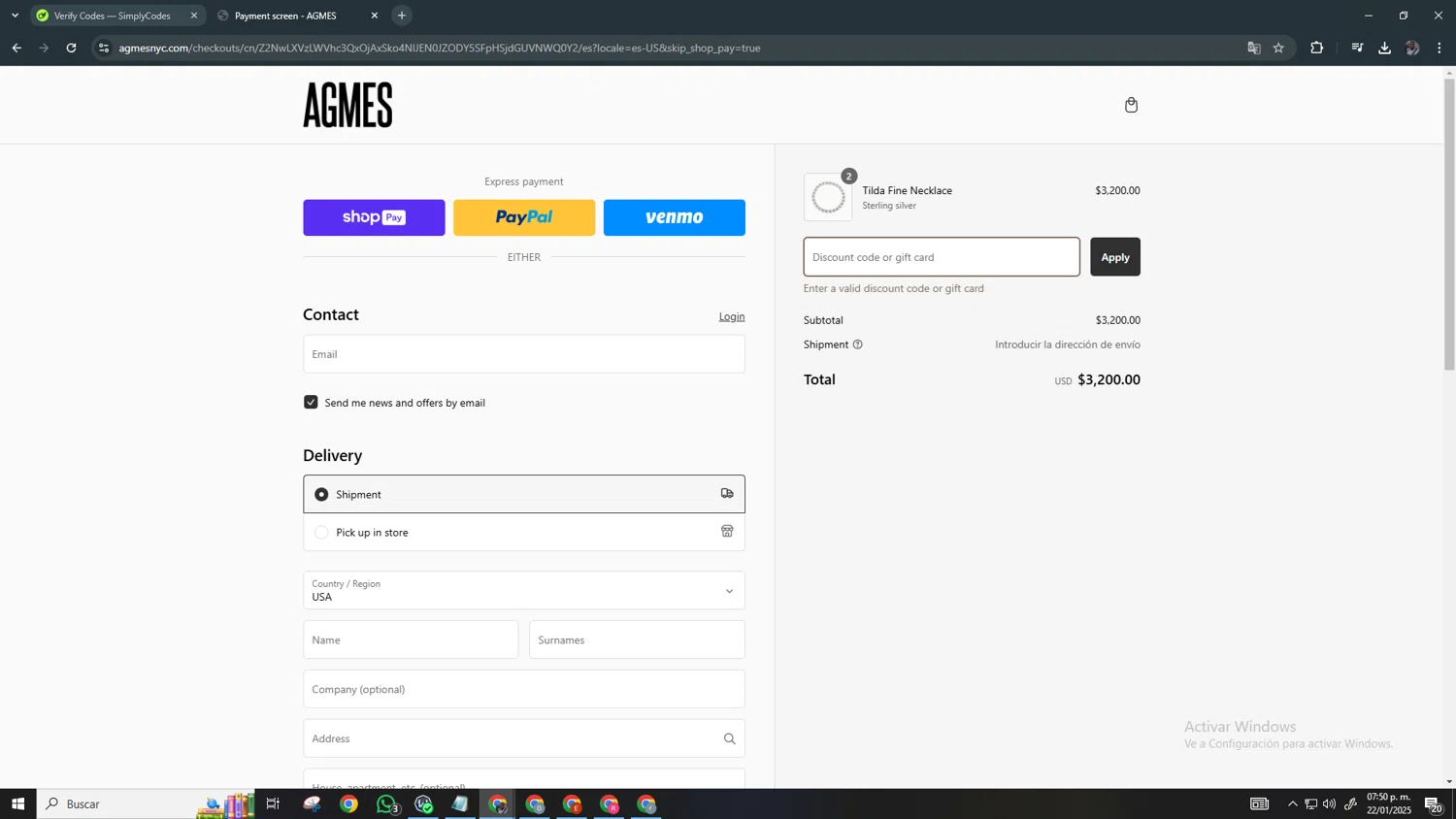
Task: Open the first Chrome icon in taskbar
Action: coord(348,803)
